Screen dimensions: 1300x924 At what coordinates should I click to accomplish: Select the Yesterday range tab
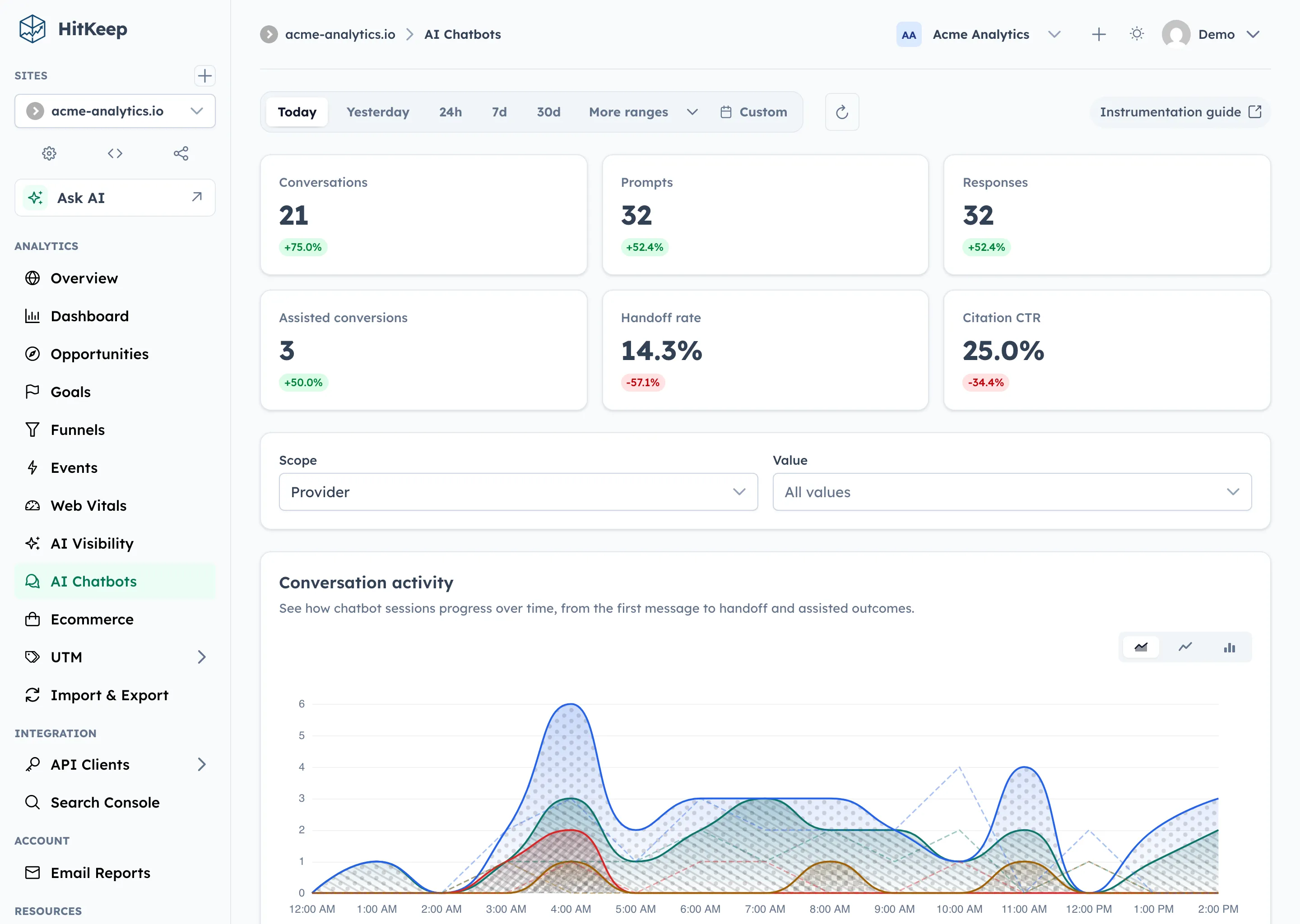[378, 112]
